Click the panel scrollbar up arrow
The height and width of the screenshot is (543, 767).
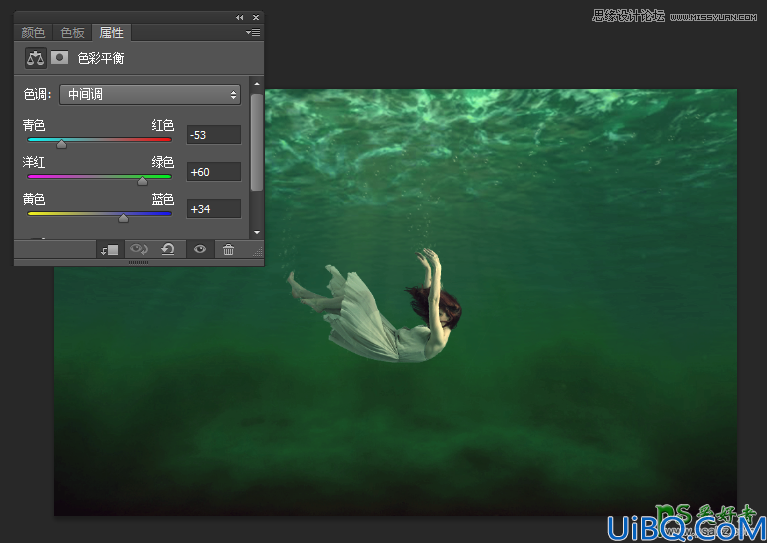click(257, 84)
